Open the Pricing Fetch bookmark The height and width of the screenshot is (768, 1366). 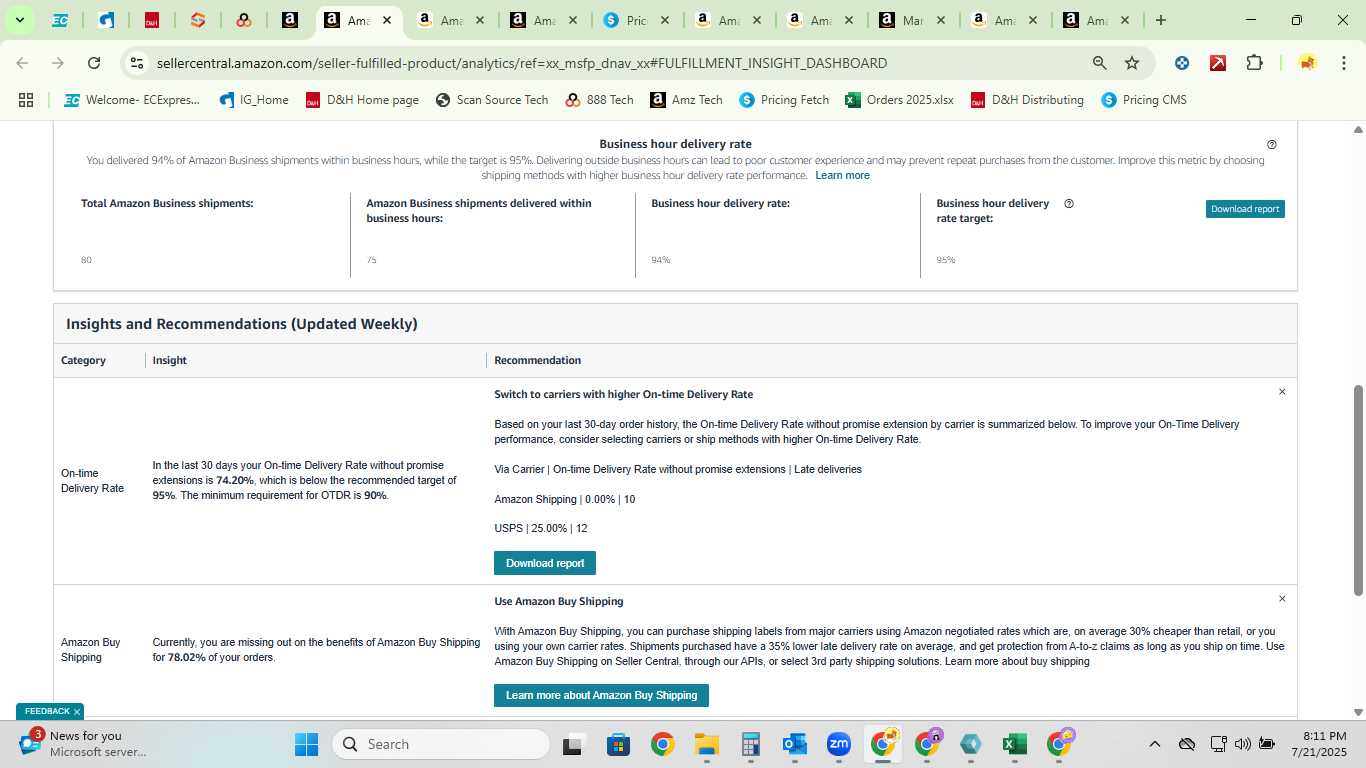(784, 100)
